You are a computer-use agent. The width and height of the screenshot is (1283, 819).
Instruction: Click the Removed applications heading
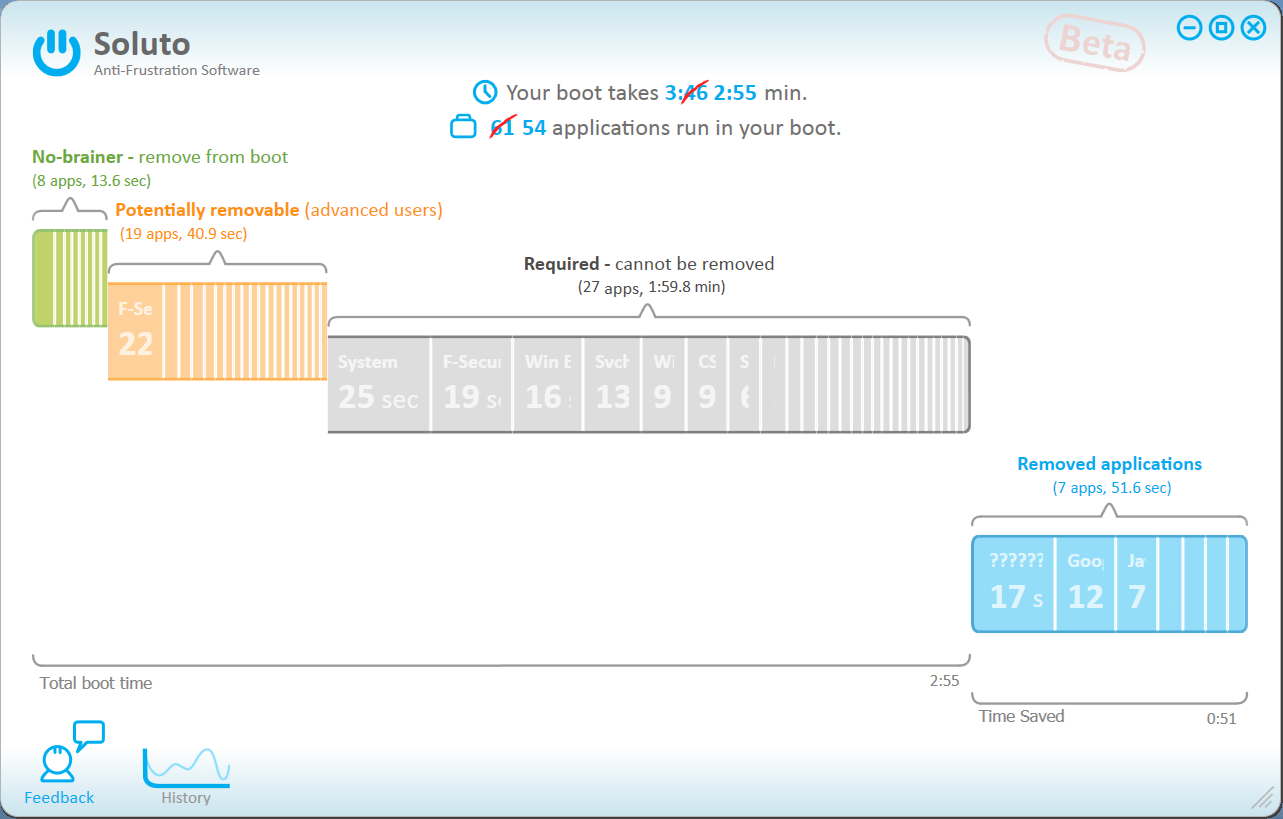[x=1109, y=464]
